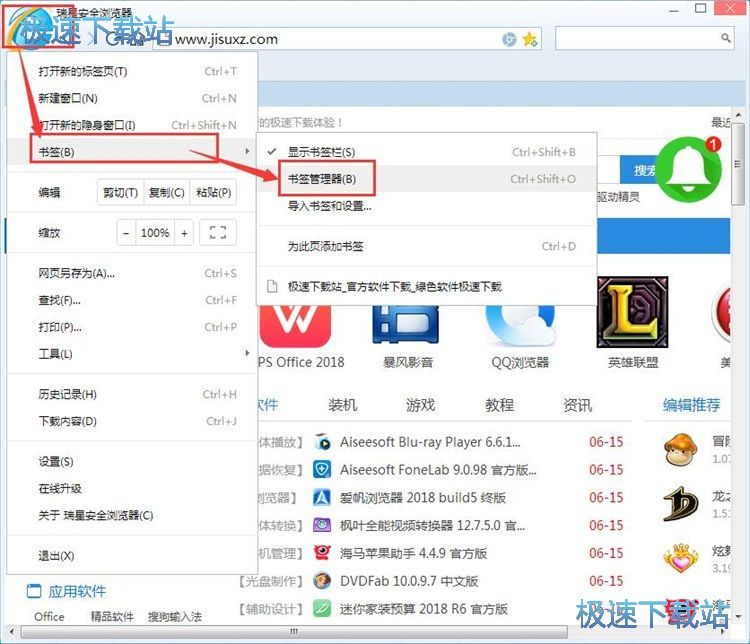Click the search magnifier icon

pyautogui.click(x=726, y=38)
